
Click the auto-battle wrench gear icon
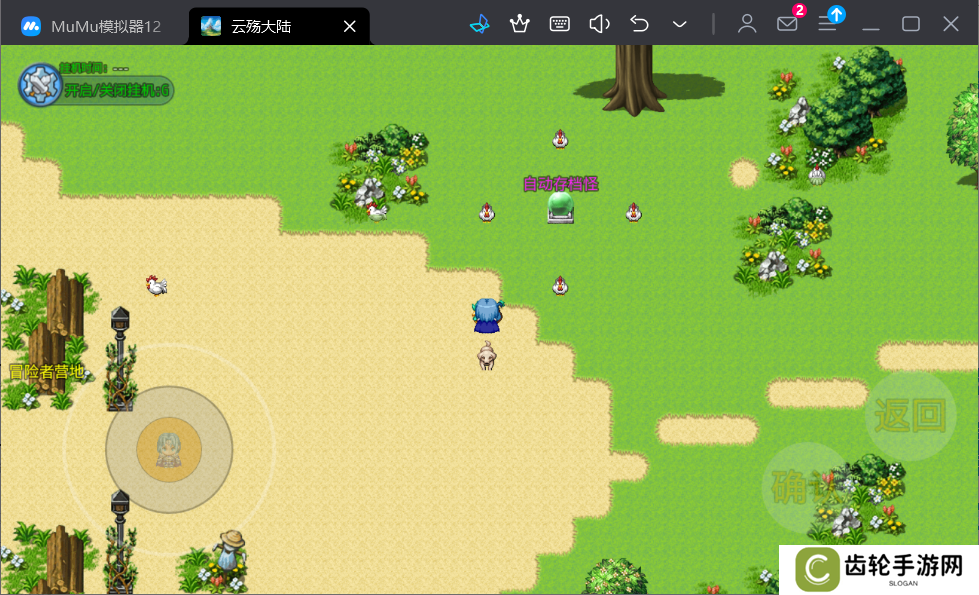(40, 85)
